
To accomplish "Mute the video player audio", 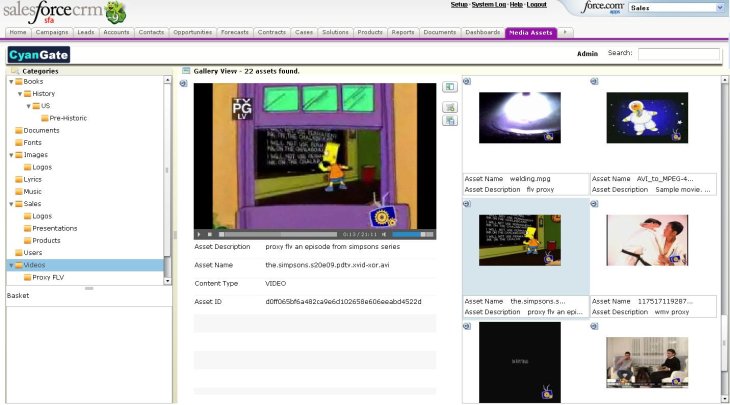I will pos(384,234).
